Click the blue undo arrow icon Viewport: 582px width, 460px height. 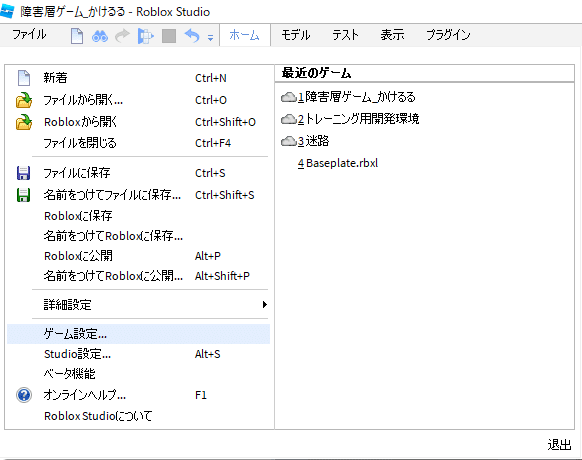pyautogui.click(x=192, y=36)
